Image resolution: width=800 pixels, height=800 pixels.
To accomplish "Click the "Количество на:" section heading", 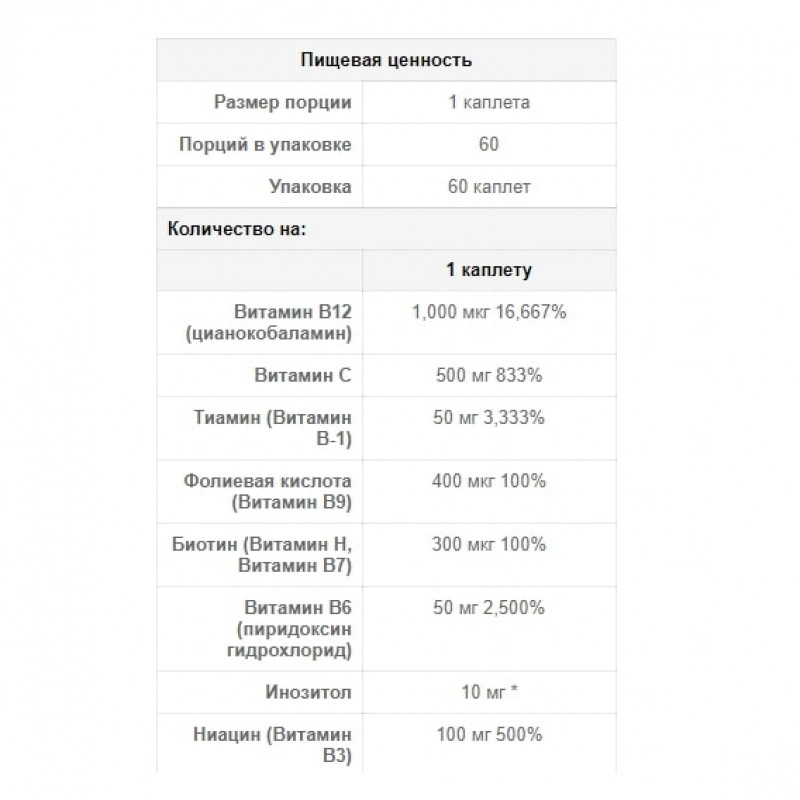I will (236, 228).
